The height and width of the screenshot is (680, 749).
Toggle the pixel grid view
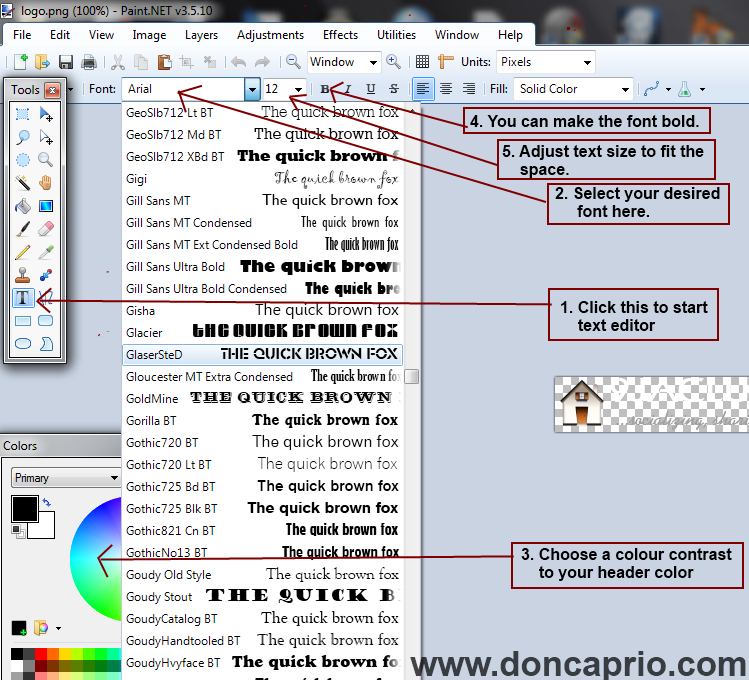[x=422, y=62]
